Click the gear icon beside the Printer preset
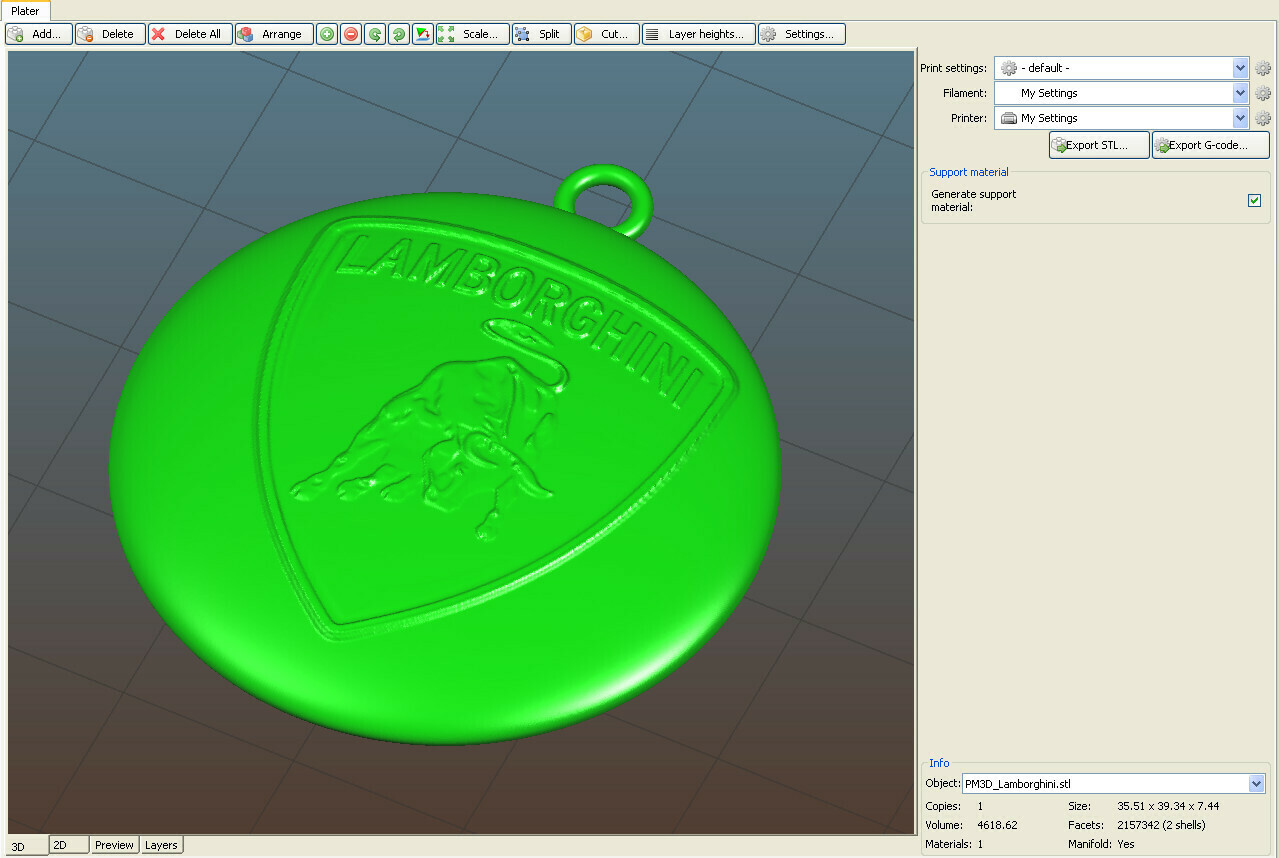The image size is (1279, 858). click(x=1263, y=118)
